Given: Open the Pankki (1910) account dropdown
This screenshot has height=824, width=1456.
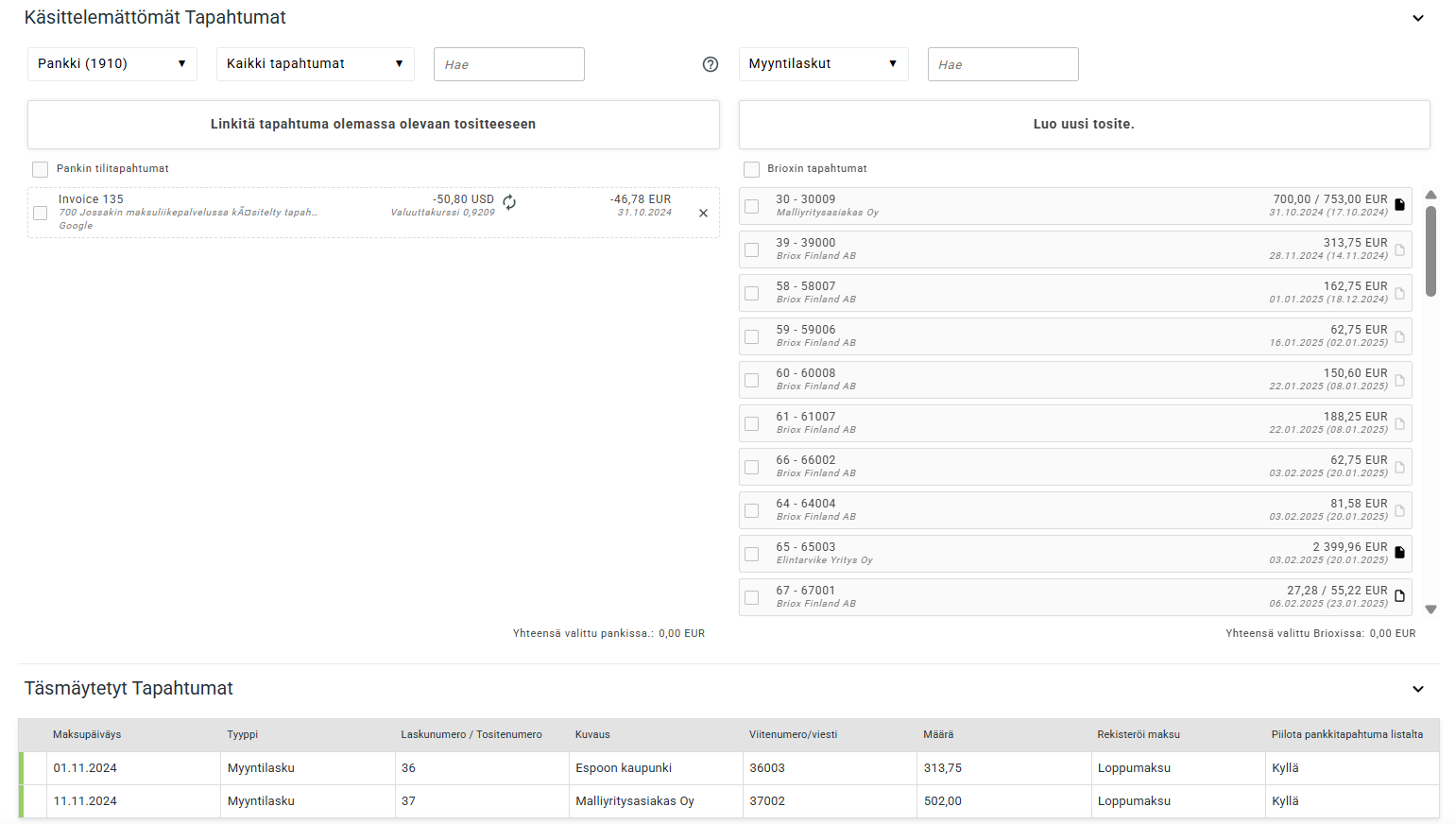Looking at the screenshot, I should pos(112,64).
